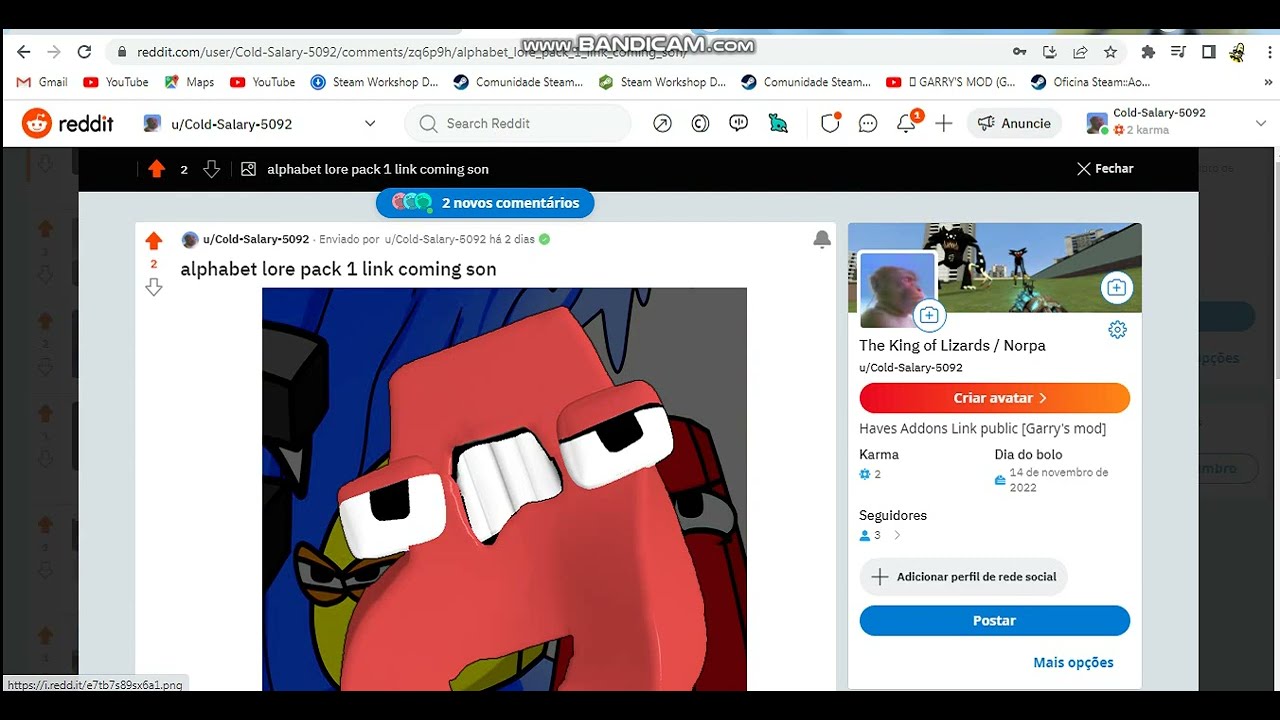Open the GARRY'S MOD bookmark
The height and width of the screenshot is (720, 1280).
pyautogui.click(x=950, y=82)
